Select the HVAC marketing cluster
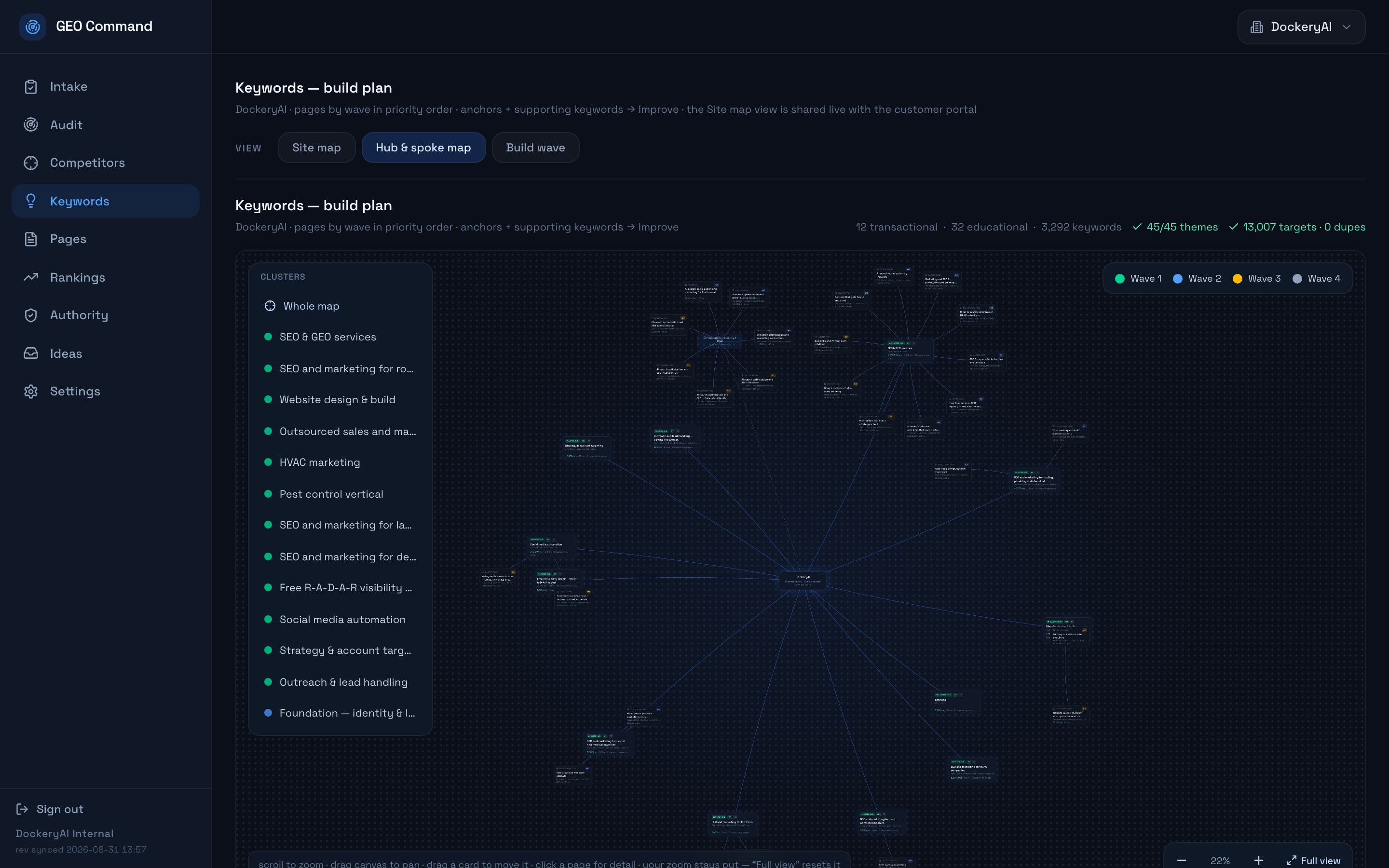This screenshot has width=1389, height=868. point(340,462)
